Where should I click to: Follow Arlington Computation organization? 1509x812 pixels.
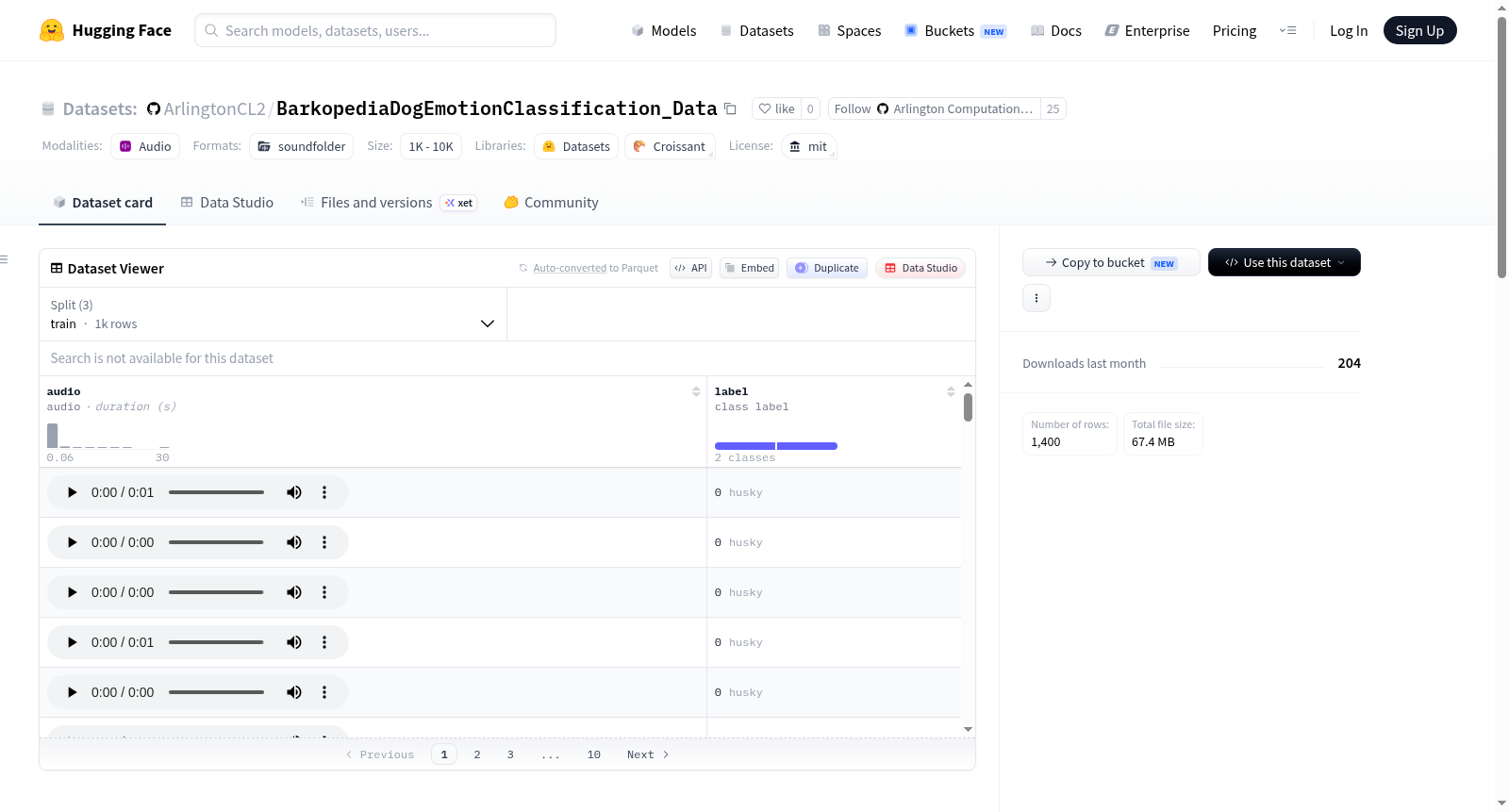934,108
